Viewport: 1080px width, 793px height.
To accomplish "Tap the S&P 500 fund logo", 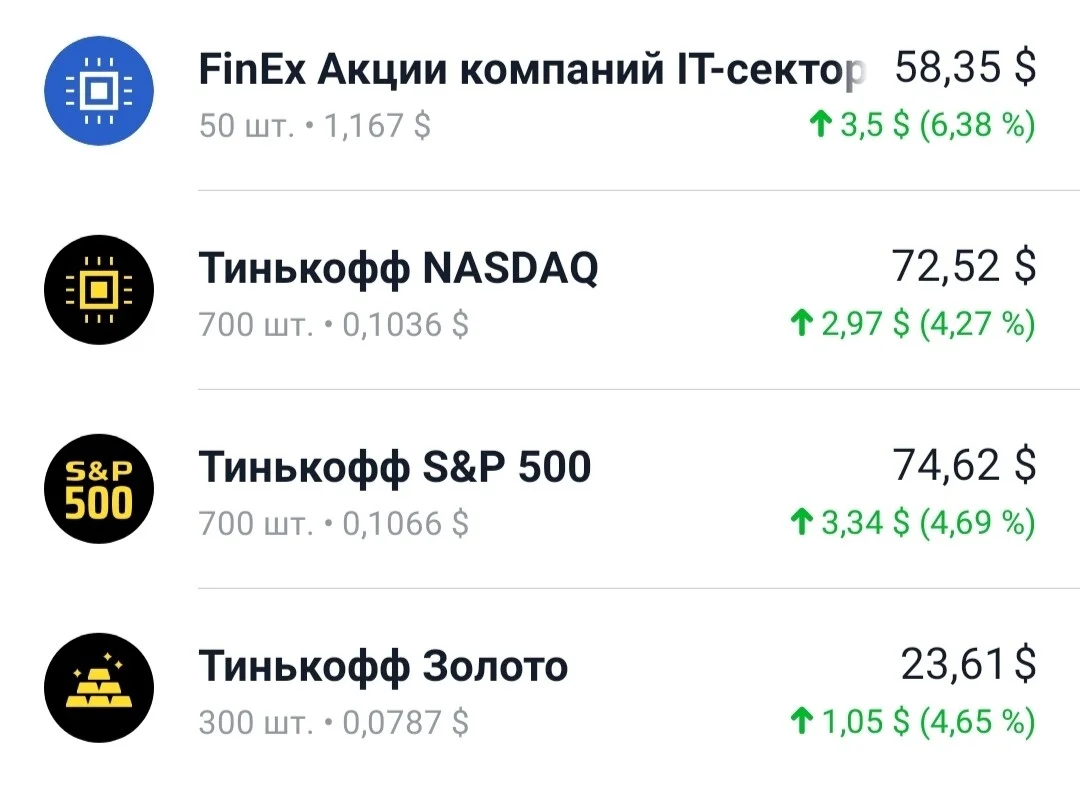I will pyautogui.click(x=98, y=488).
